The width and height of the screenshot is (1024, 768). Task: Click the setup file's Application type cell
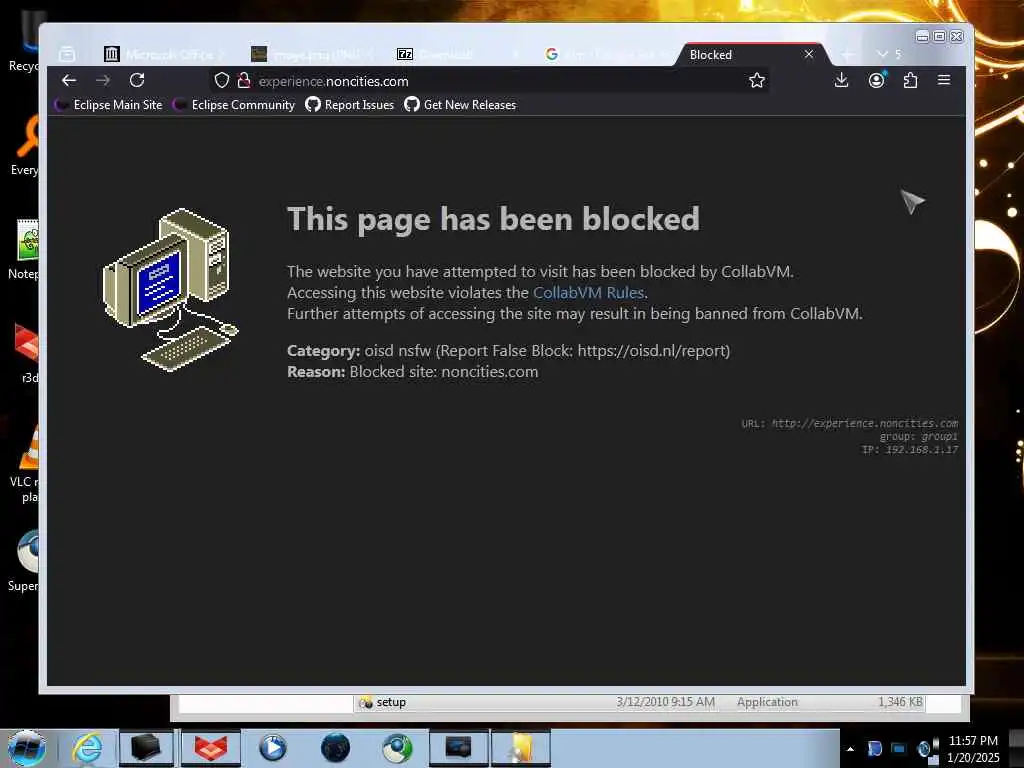767,702
